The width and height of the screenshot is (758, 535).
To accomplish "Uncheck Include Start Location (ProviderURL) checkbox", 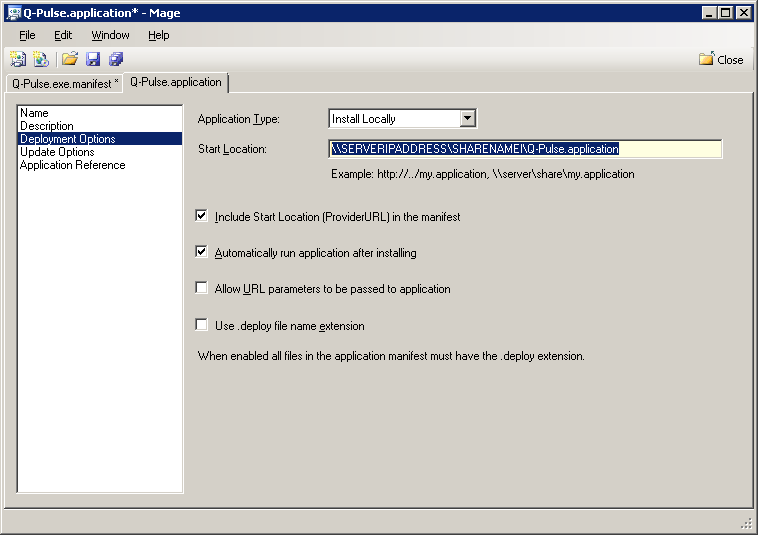I will 202,216.
